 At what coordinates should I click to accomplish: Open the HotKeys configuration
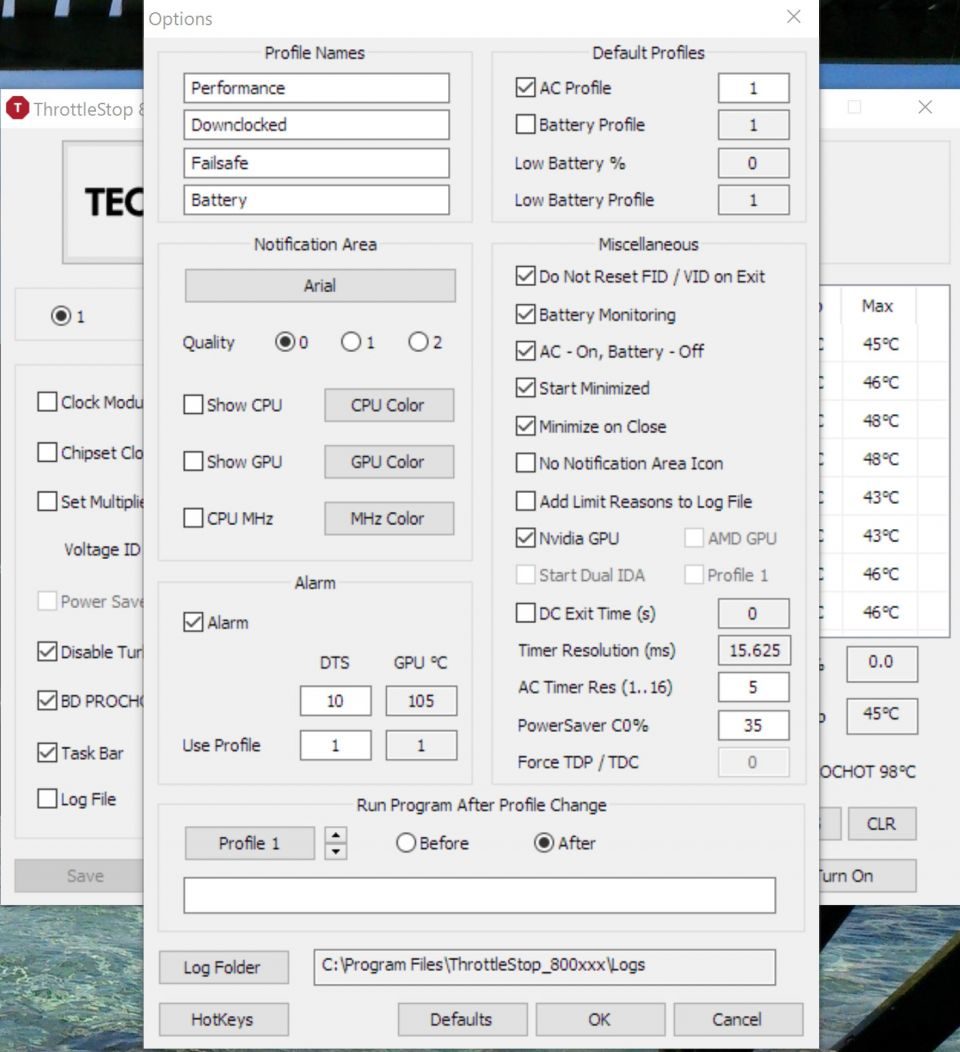click(223, 1019)
